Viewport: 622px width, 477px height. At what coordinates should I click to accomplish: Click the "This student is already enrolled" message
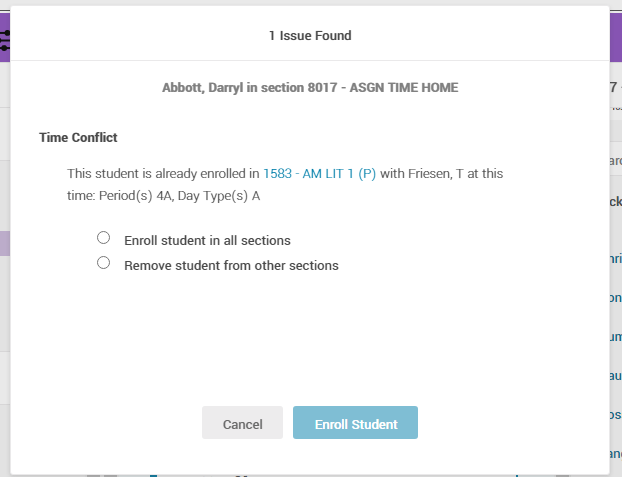click(162, 173)
